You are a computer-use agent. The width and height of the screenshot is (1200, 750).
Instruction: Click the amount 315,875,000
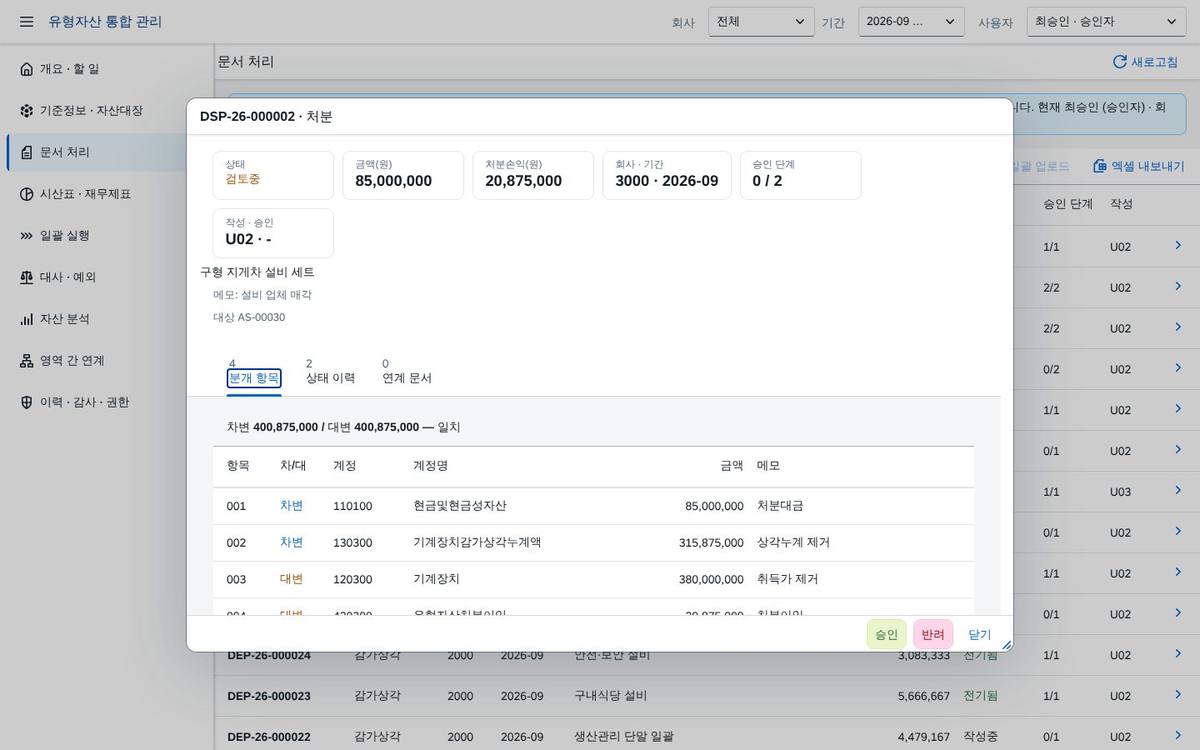coord(711,543)
